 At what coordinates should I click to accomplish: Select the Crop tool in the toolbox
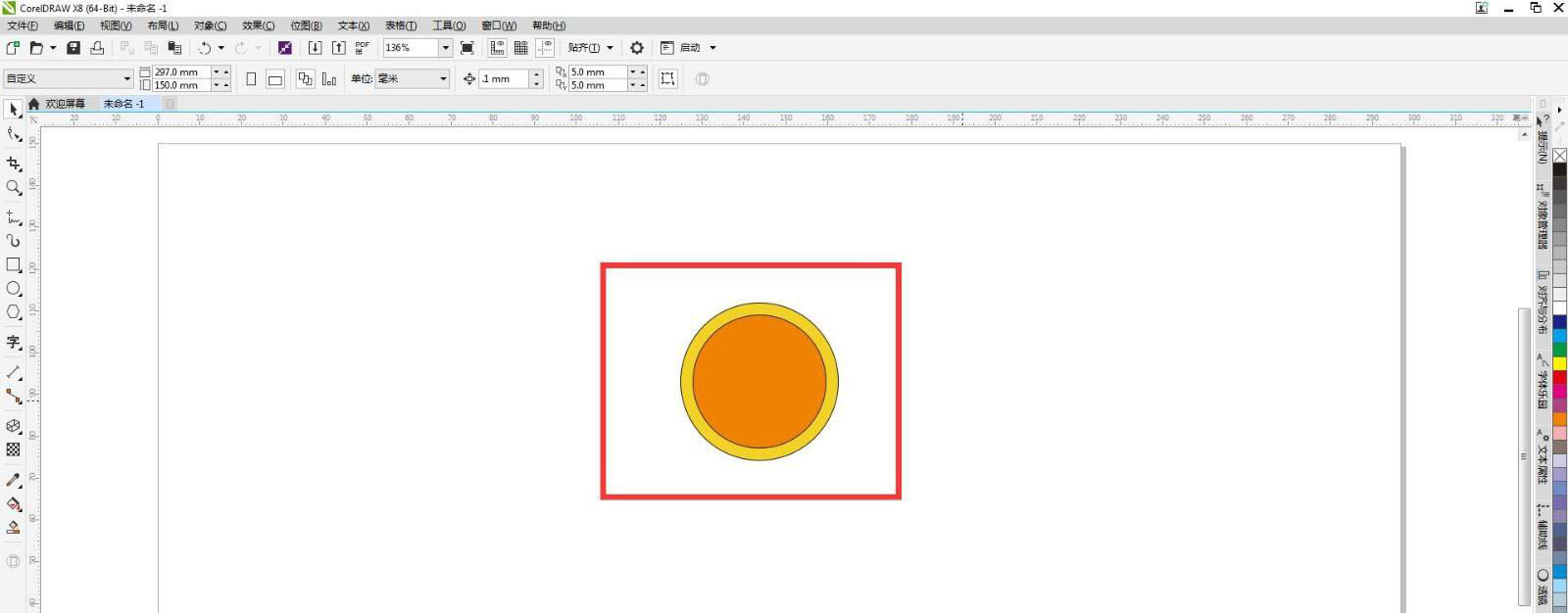click(x=14, y=164)
